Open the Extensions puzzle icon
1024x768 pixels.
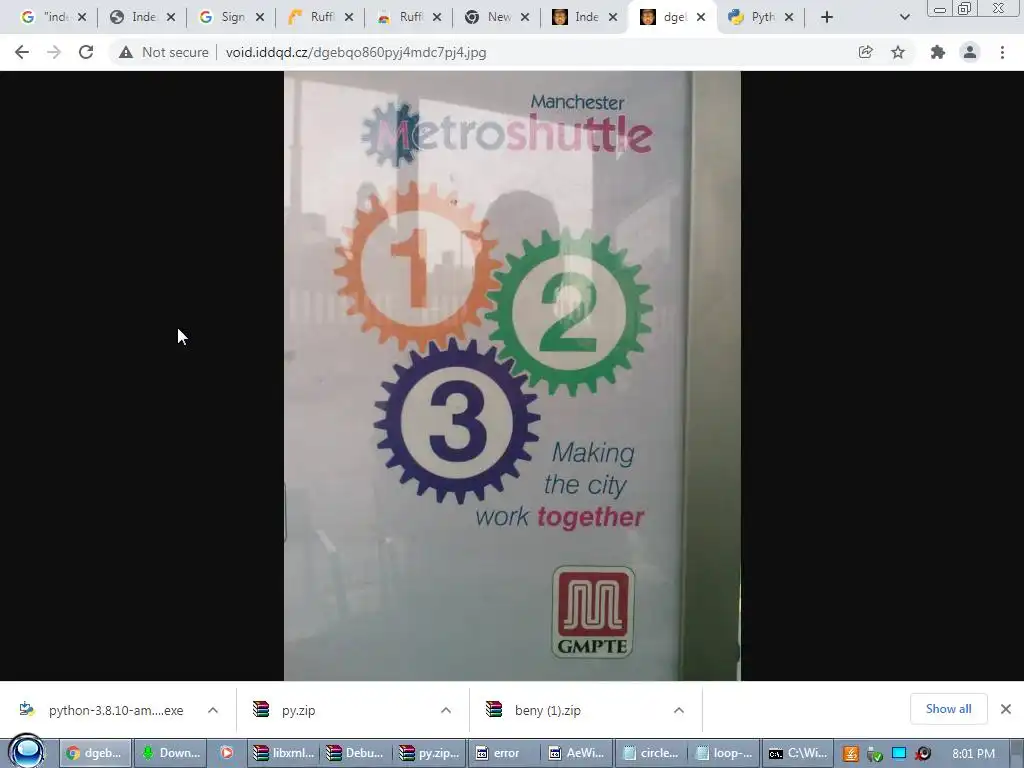coord(938,52)
